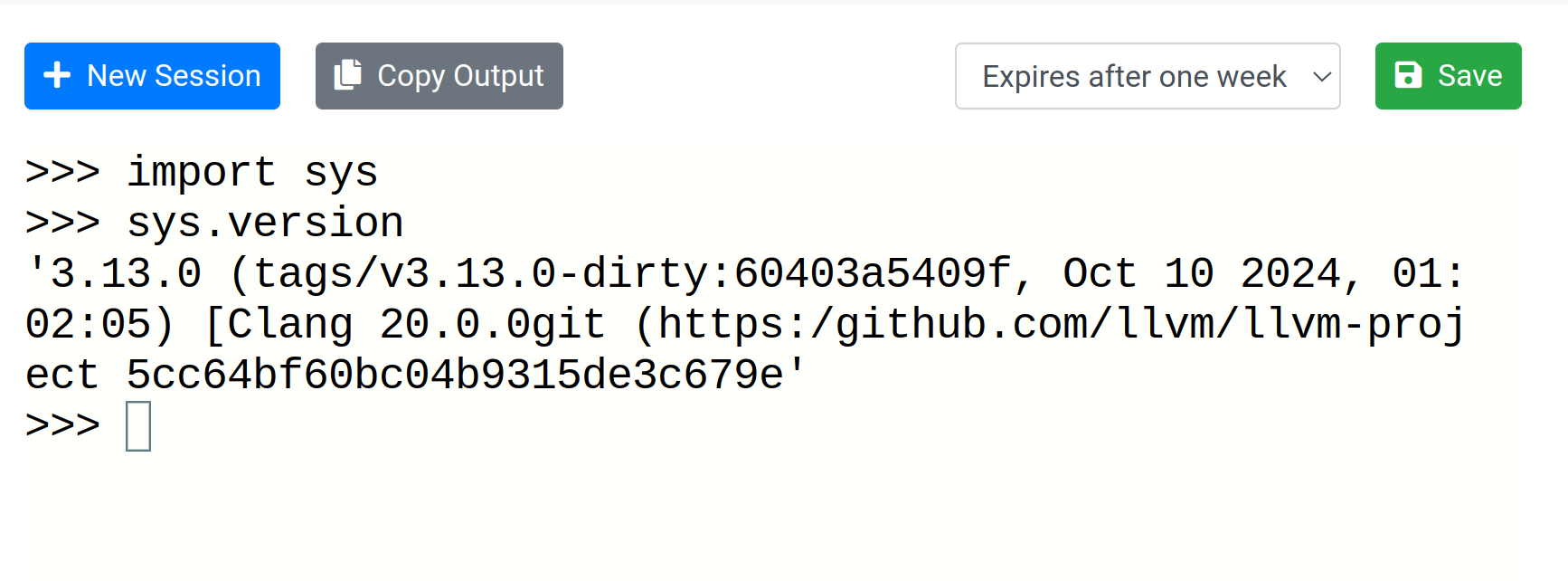Screen dimensions: 1568x581
Task: Open the 'Expires after one week' dropdown
Action: tap(1148, 76)
